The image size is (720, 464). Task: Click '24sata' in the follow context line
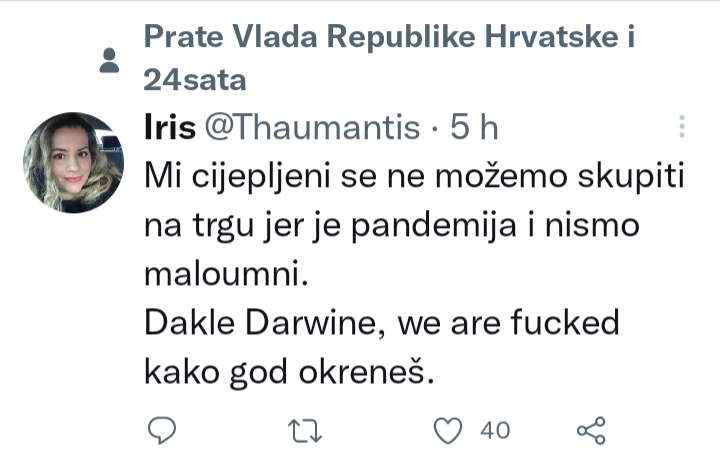click(194, 78)
